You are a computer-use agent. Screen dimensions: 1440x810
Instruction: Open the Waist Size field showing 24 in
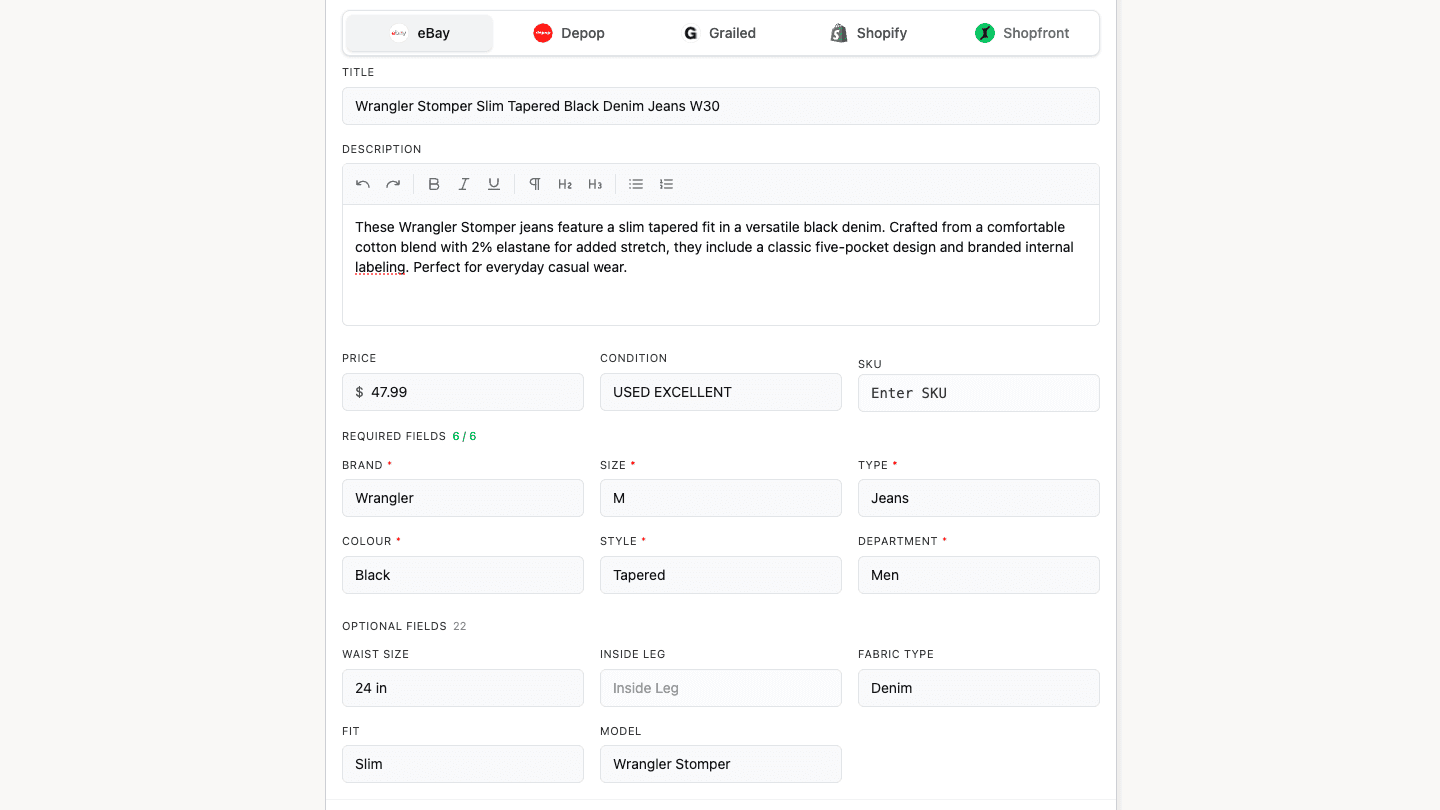point(463,688)
